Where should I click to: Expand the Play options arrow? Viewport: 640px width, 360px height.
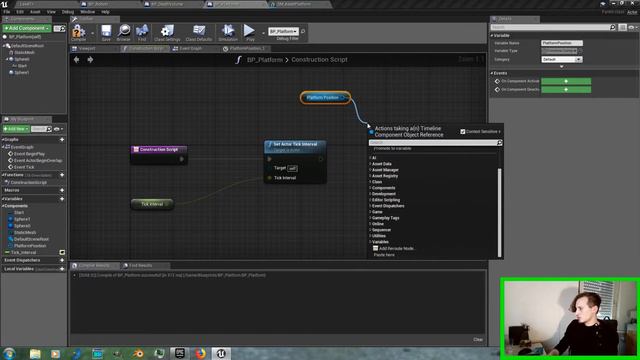263,33
